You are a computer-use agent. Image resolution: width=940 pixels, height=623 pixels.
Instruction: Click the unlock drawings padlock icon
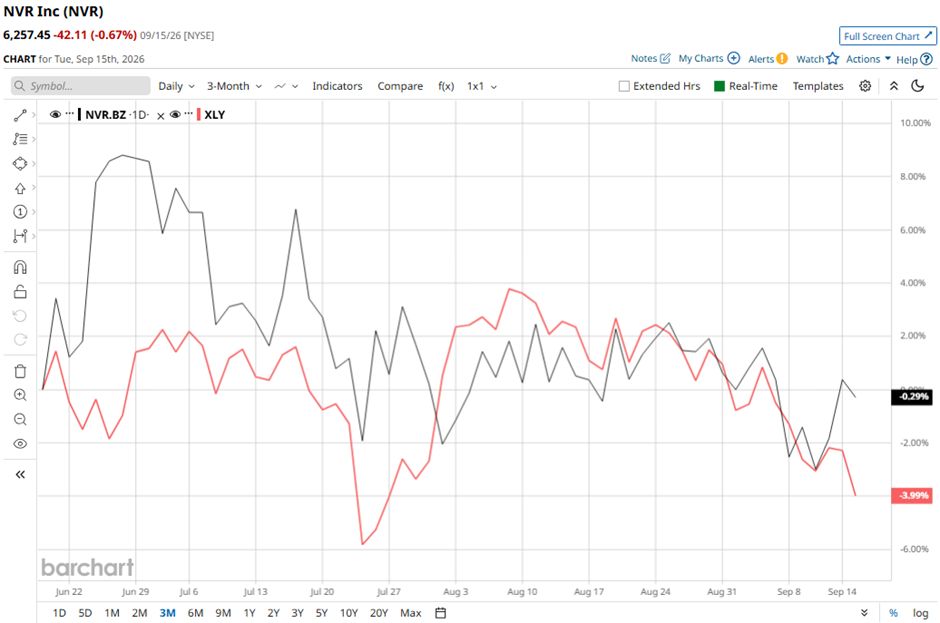pos(20,291)
